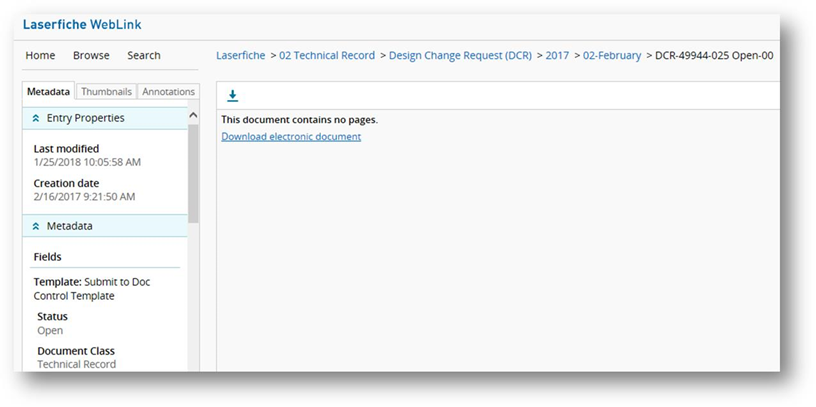Open the 02 Technical Record breadcrumb

(x=327, y=55)
